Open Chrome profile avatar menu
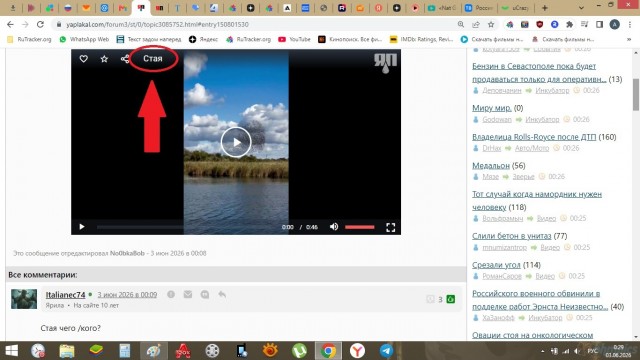The image size is (640, 360). tap(615, 24)
